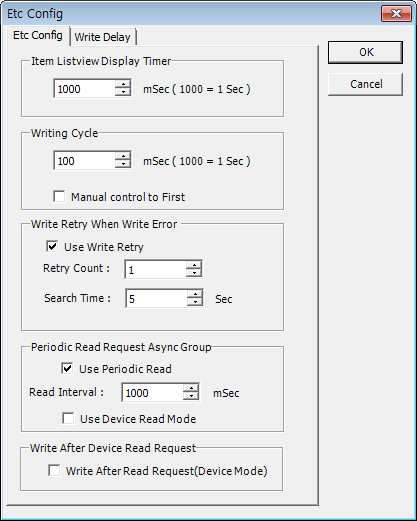
Task: Decrease the Search Time value
Action: 195,302
